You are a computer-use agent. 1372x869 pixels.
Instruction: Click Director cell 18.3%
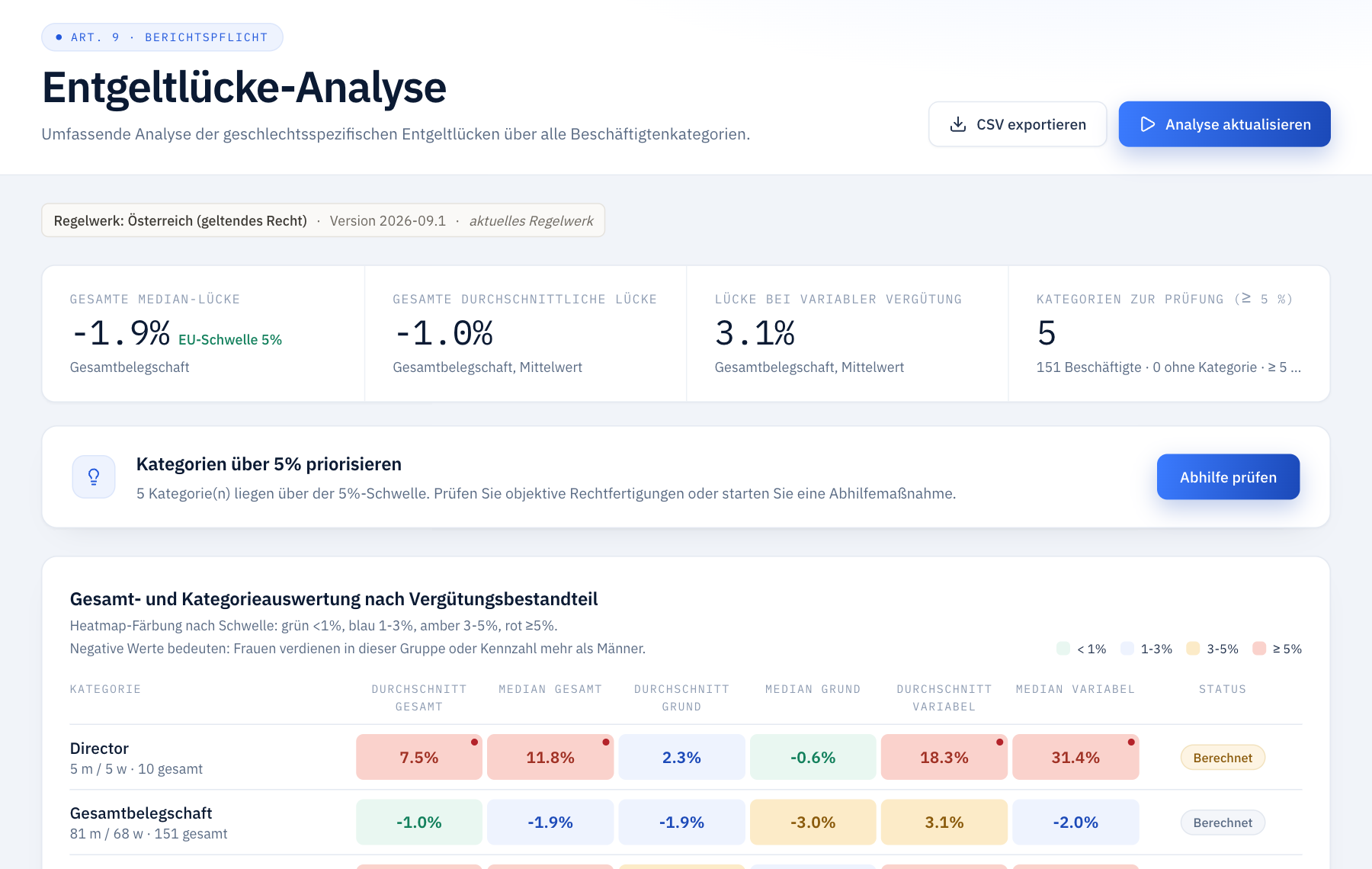pyautogui.click(x=944, y=757)
